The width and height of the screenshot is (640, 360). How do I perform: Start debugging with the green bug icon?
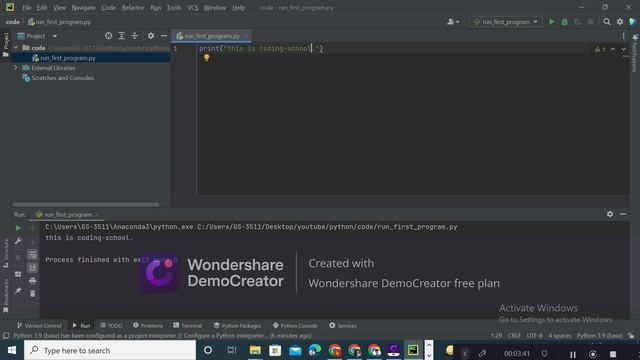click(x=564, y=22)
